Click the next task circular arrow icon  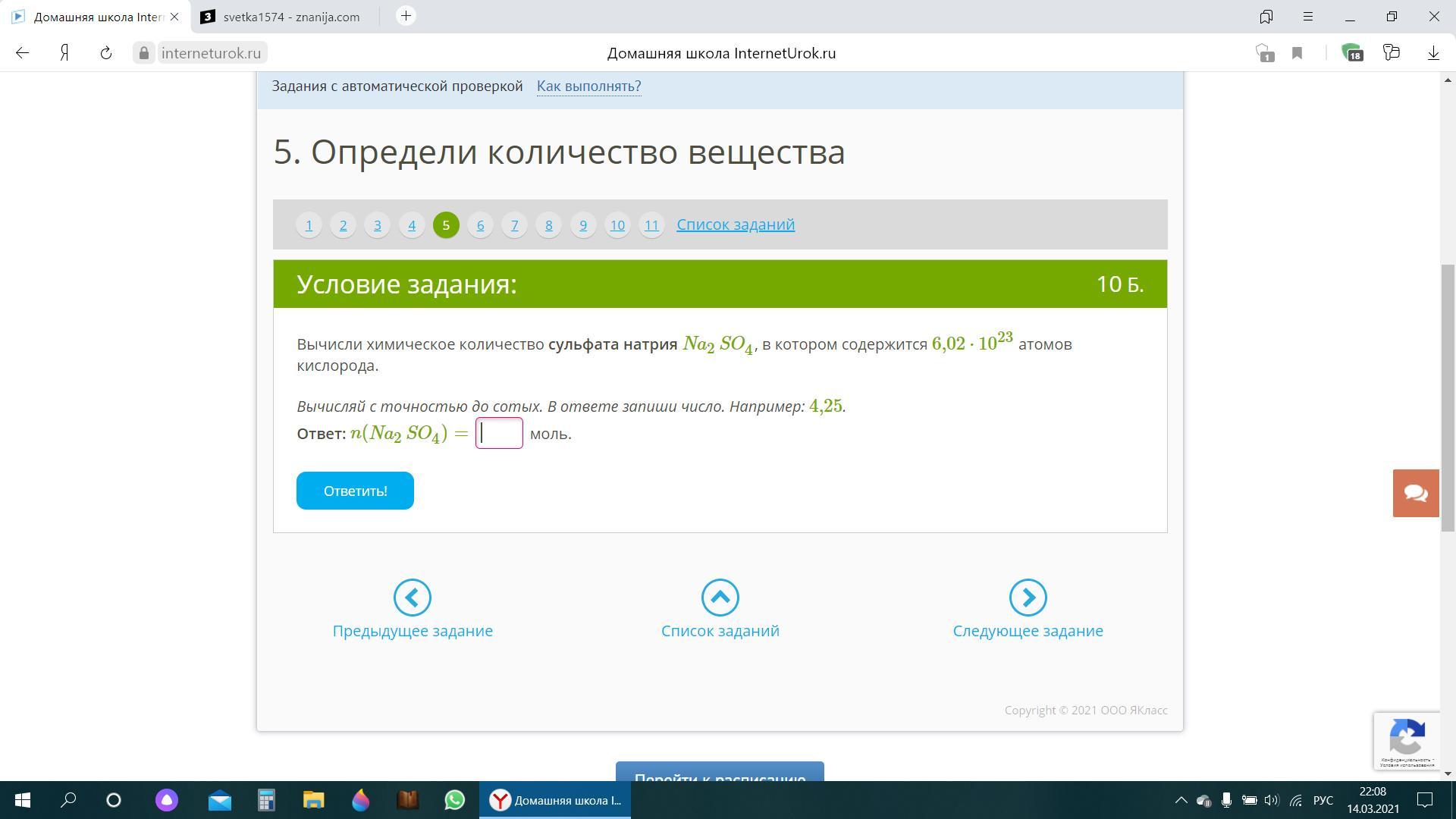(1028, 598)
